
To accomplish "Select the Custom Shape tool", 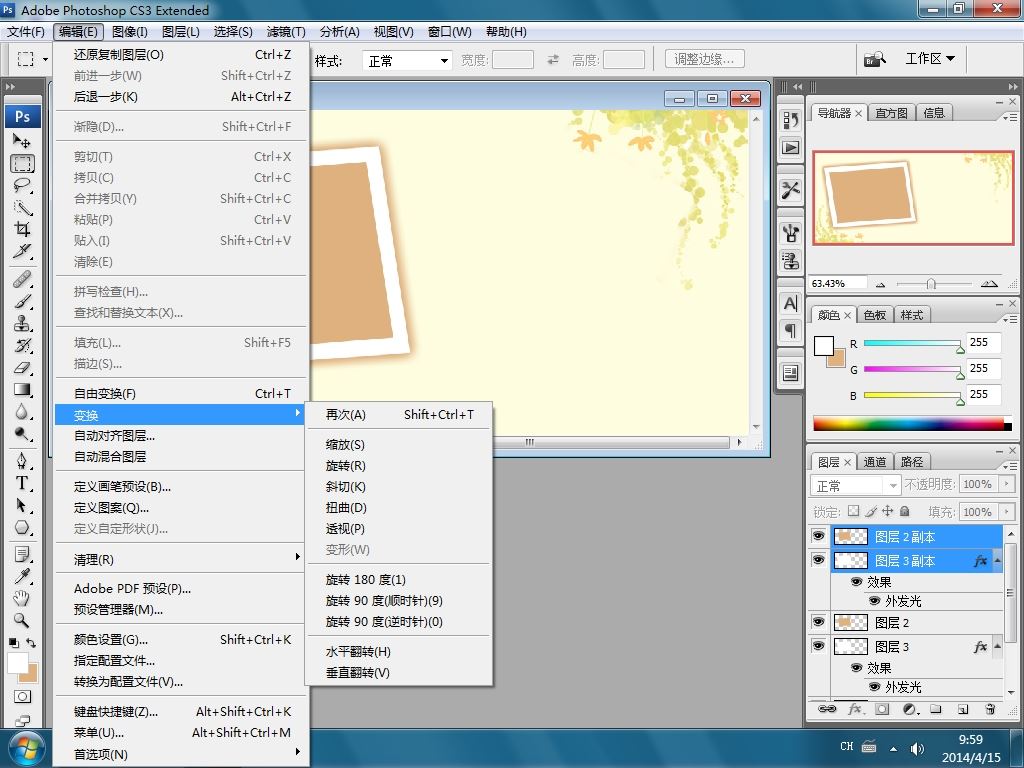I will [x=22, y=528].
